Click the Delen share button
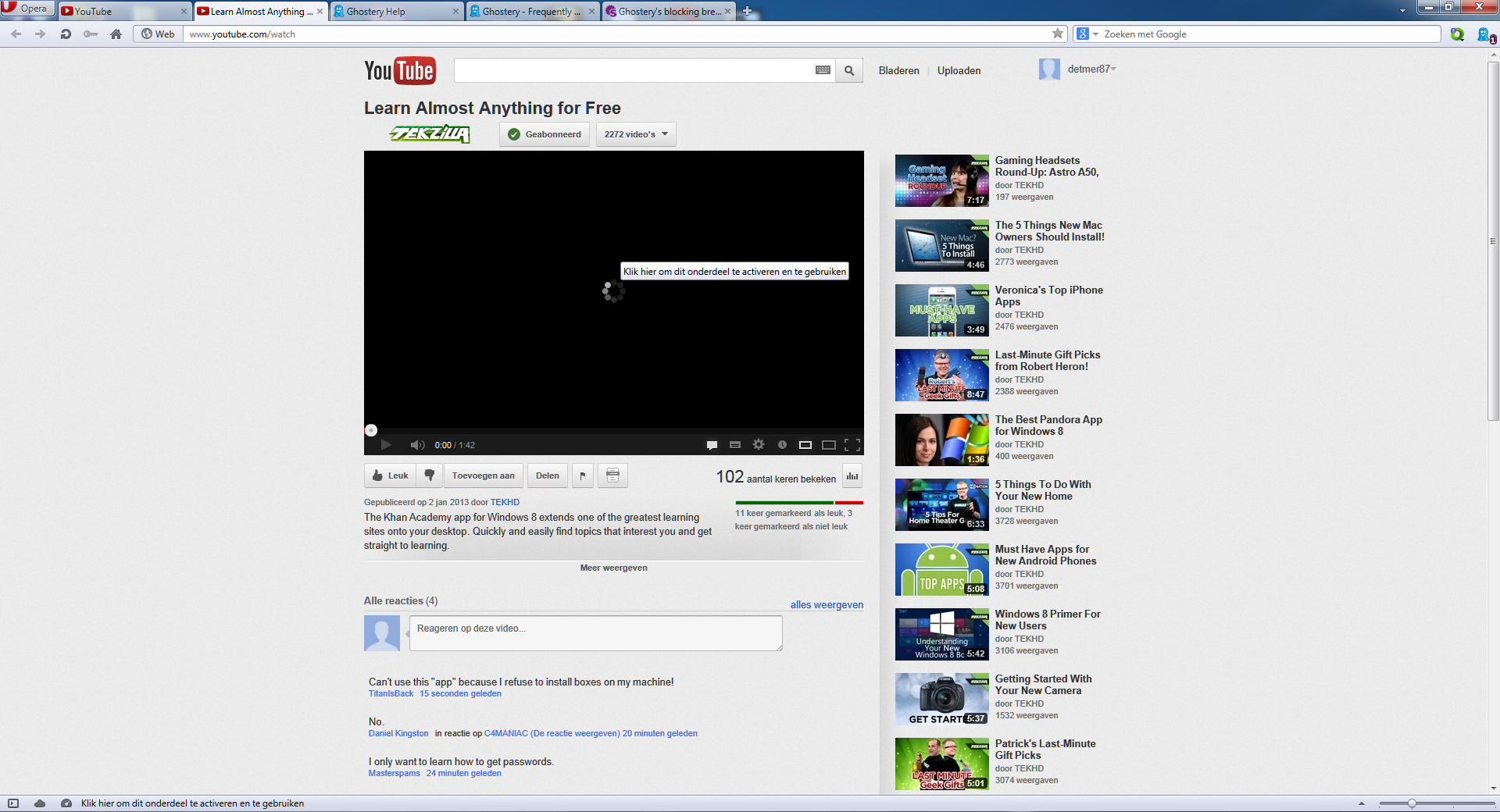Screen dimensions: 1500x812 (x=547, y=475)
